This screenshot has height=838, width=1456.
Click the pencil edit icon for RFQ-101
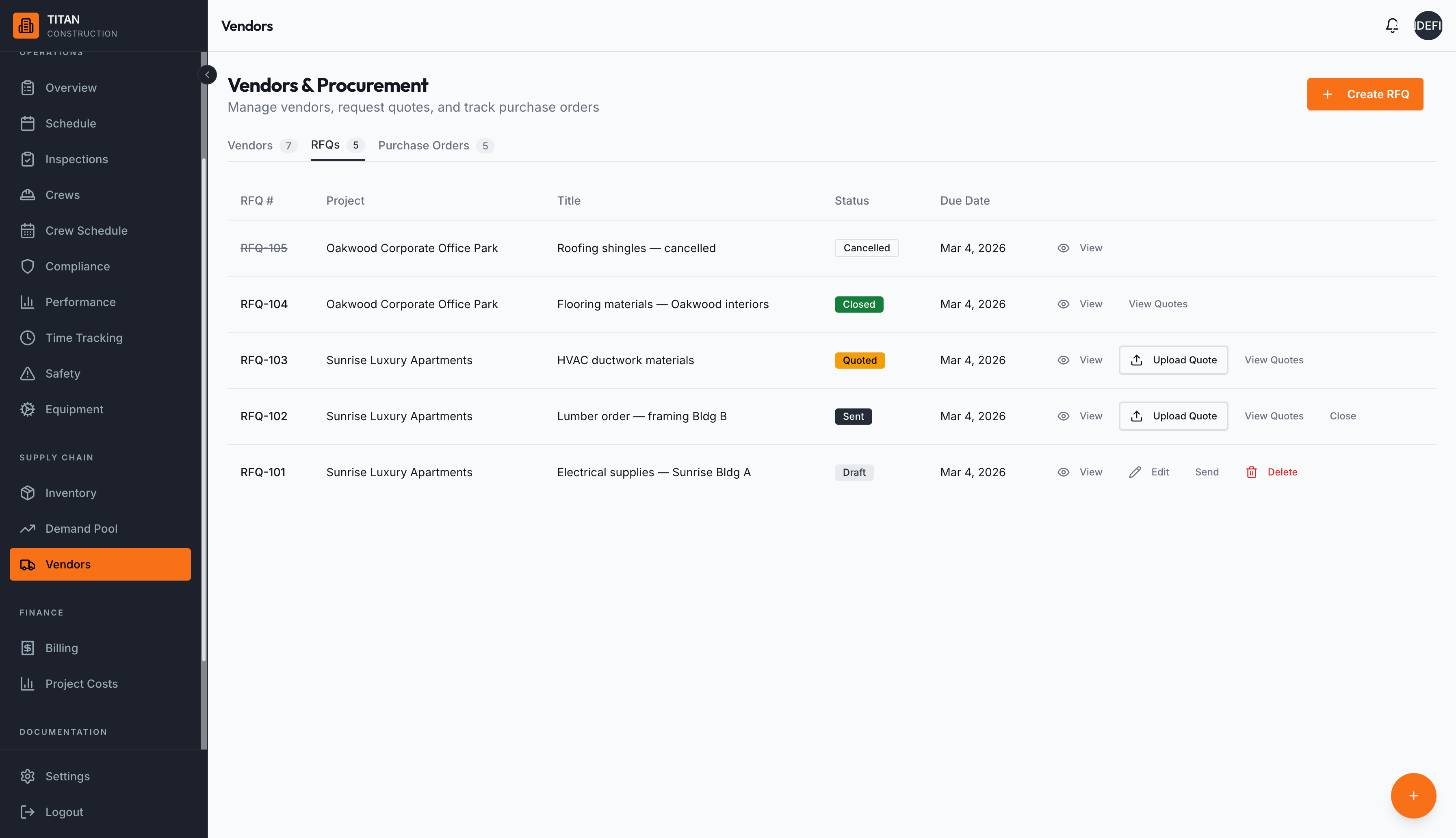pos(1135,472)
